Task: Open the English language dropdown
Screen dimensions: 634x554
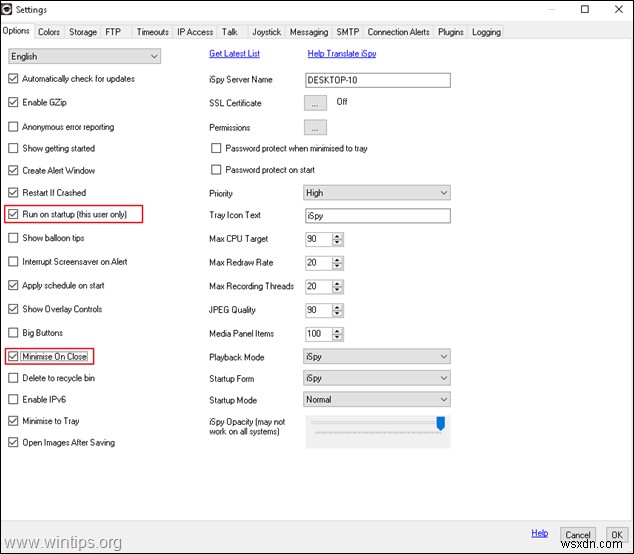Action: click(x=84, y=56)
